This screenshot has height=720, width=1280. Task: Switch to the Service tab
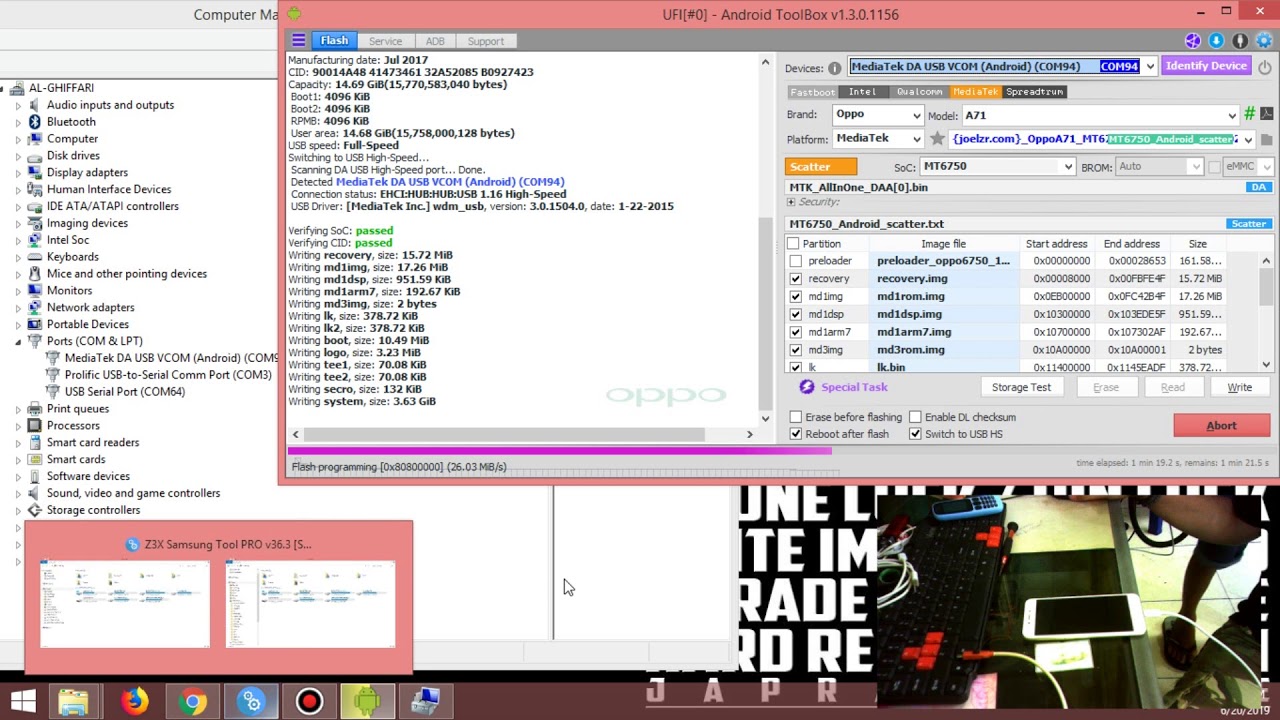pyautogui.click(x=385, y=41)
